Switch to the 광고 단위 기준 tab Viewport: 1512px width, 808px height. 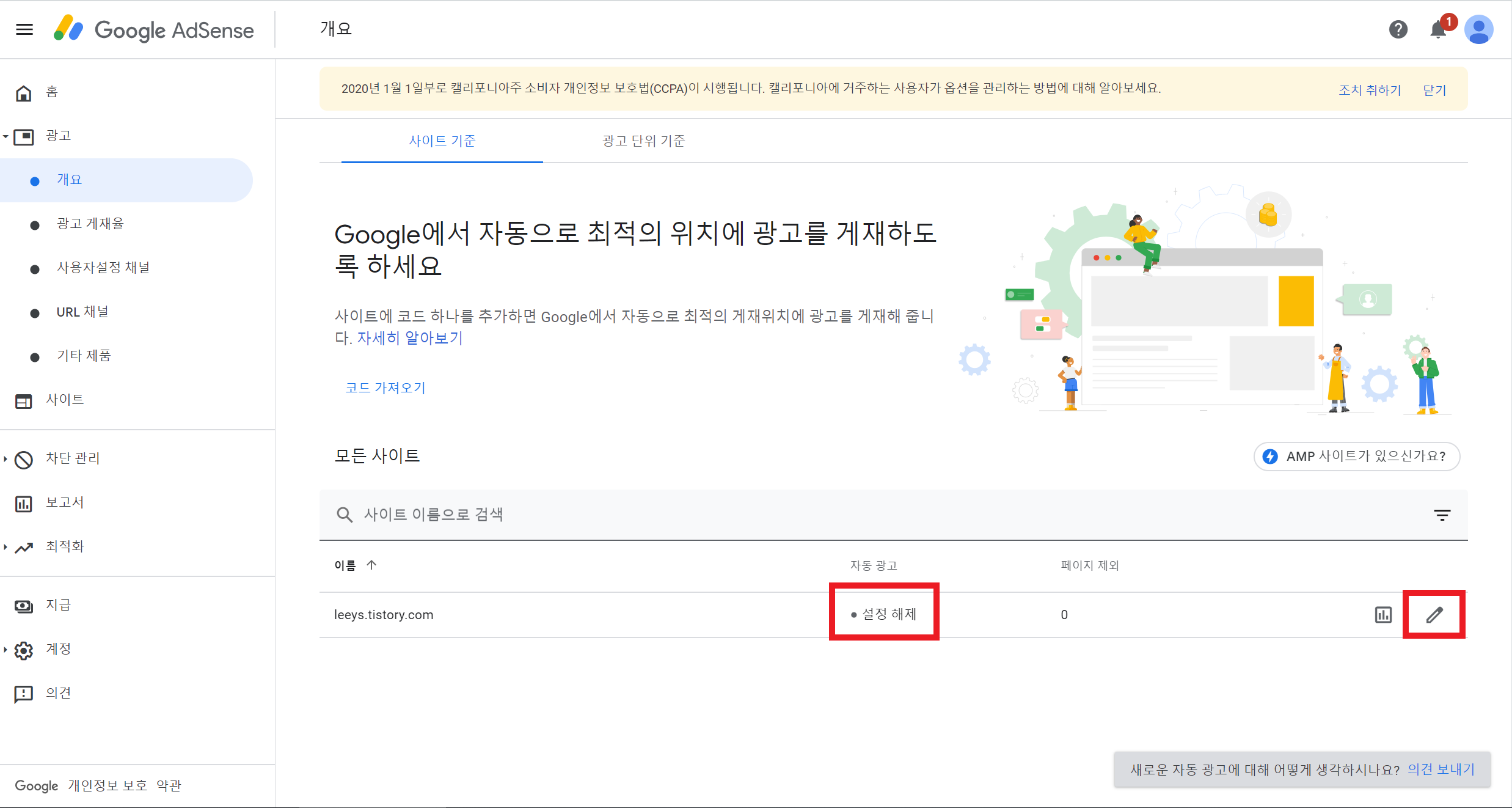(643, 141)
